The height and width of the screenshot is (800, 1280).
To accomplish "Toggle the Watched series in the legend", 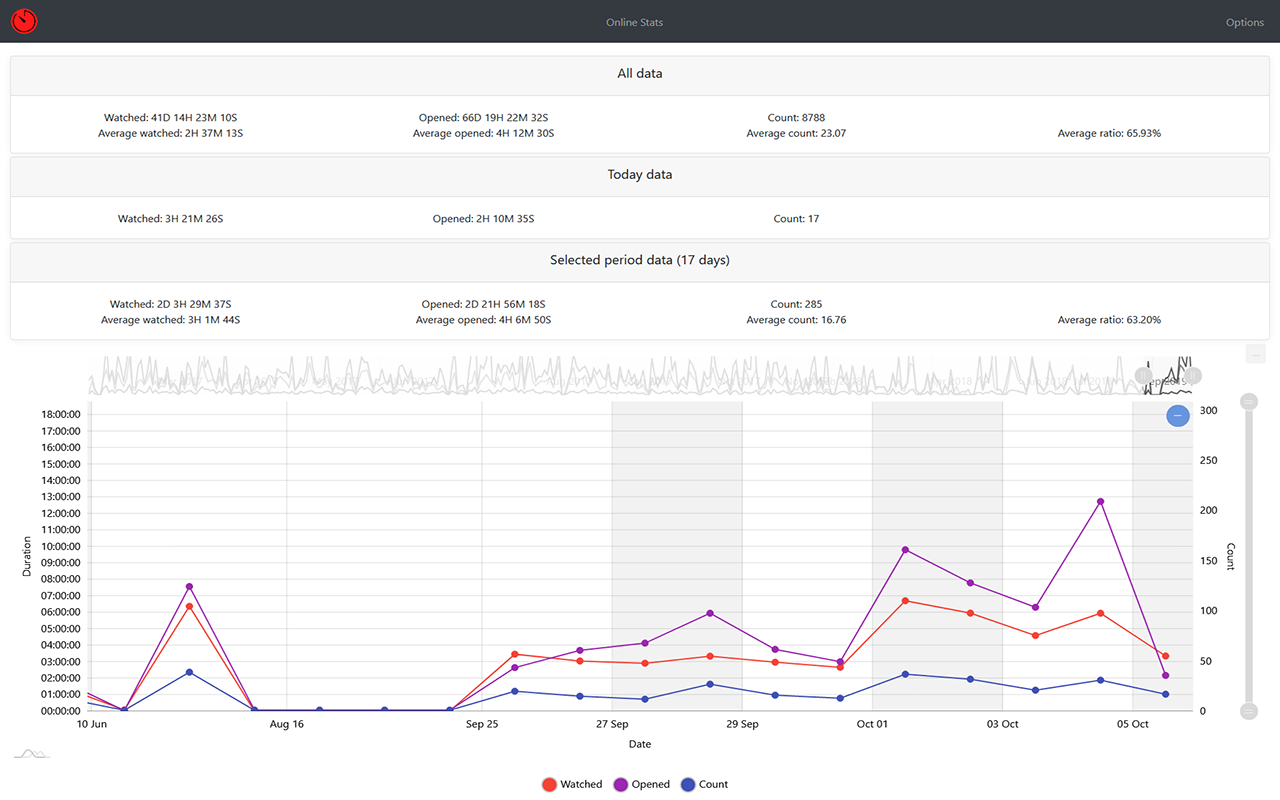I will tap(572, 785).
